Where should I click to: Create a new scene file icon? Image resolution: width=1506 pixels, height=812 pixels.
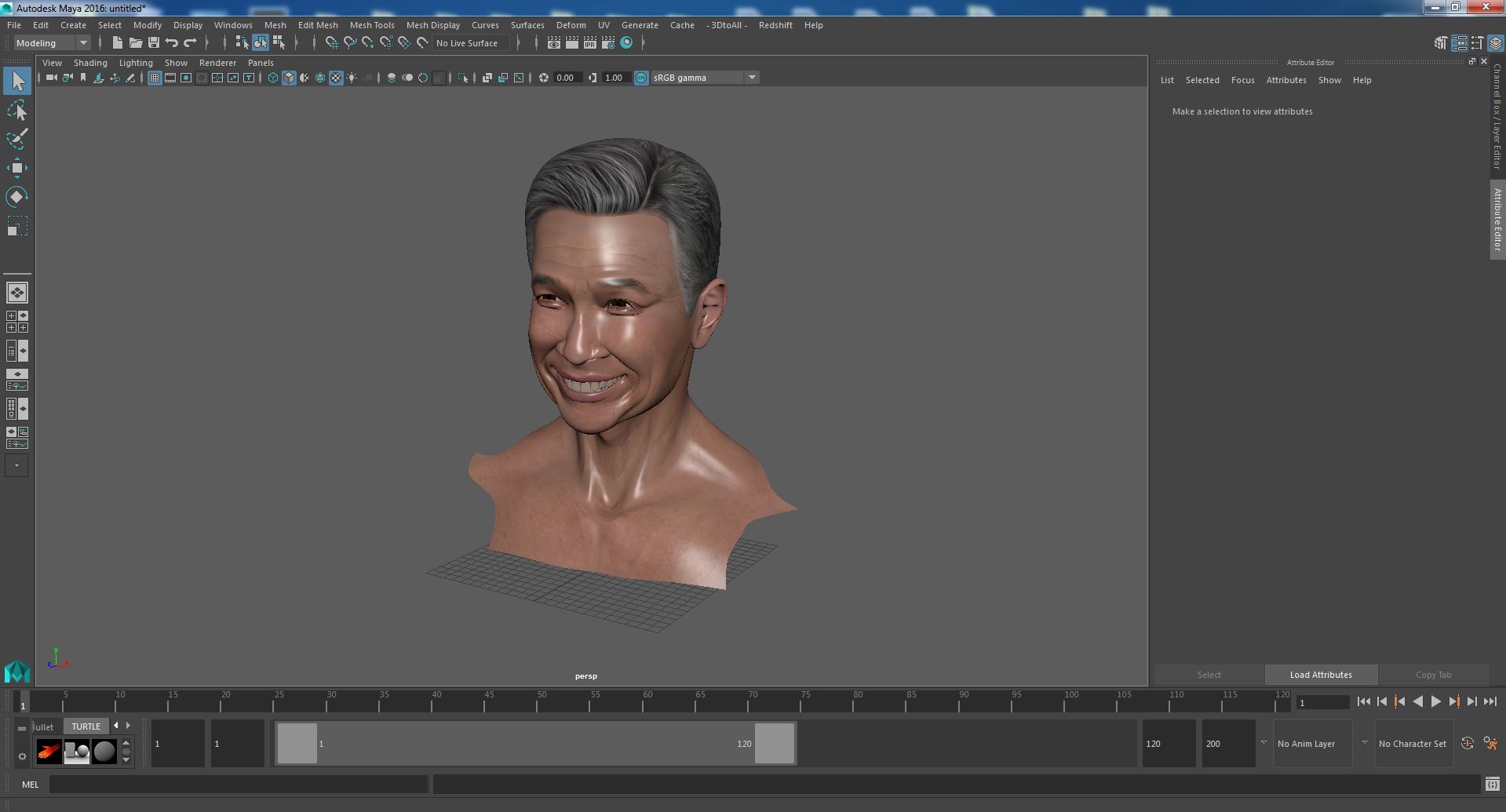point(118,43)
